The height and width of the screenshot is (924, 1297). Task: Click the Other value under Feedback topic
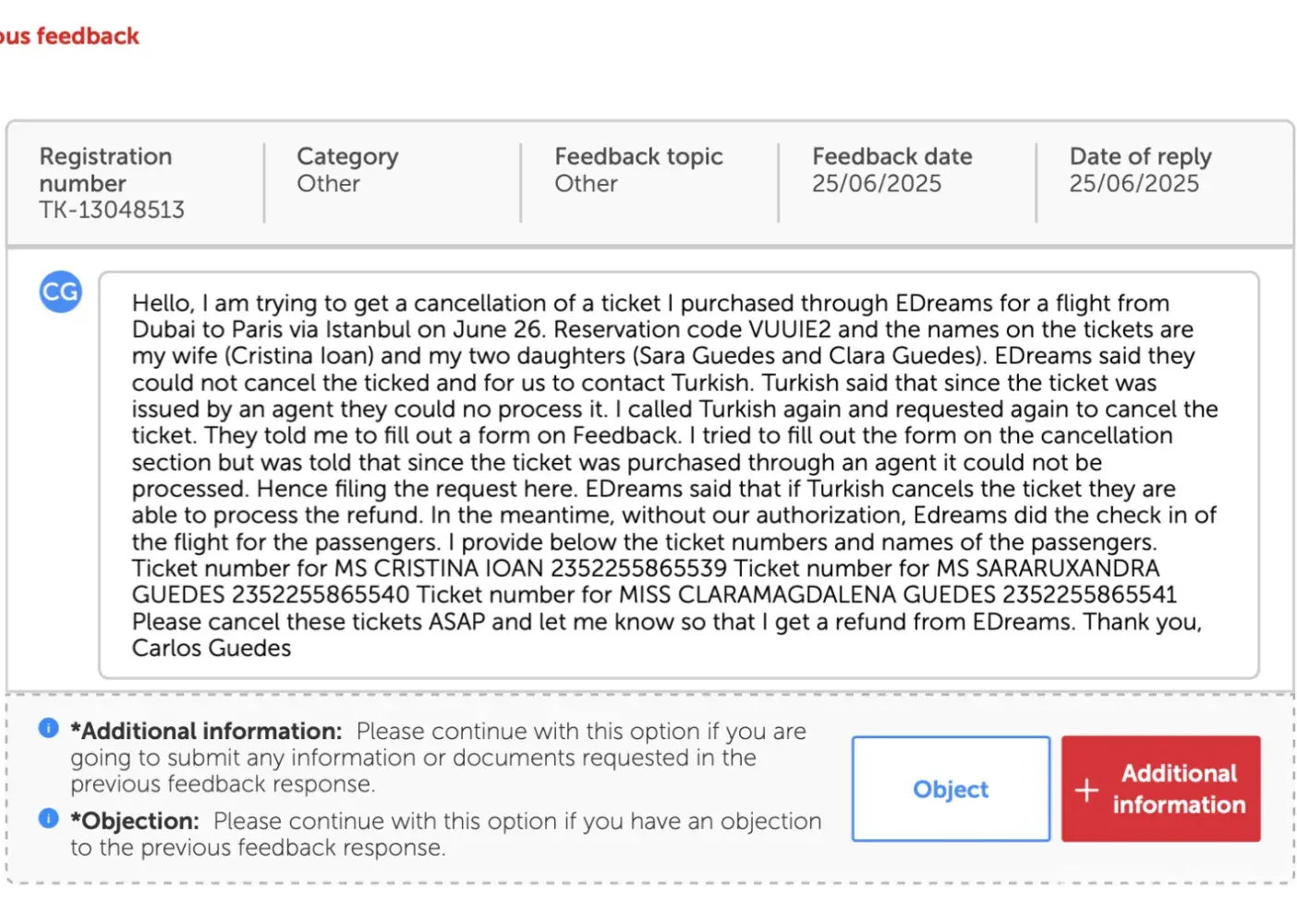(x=586, y=184)
